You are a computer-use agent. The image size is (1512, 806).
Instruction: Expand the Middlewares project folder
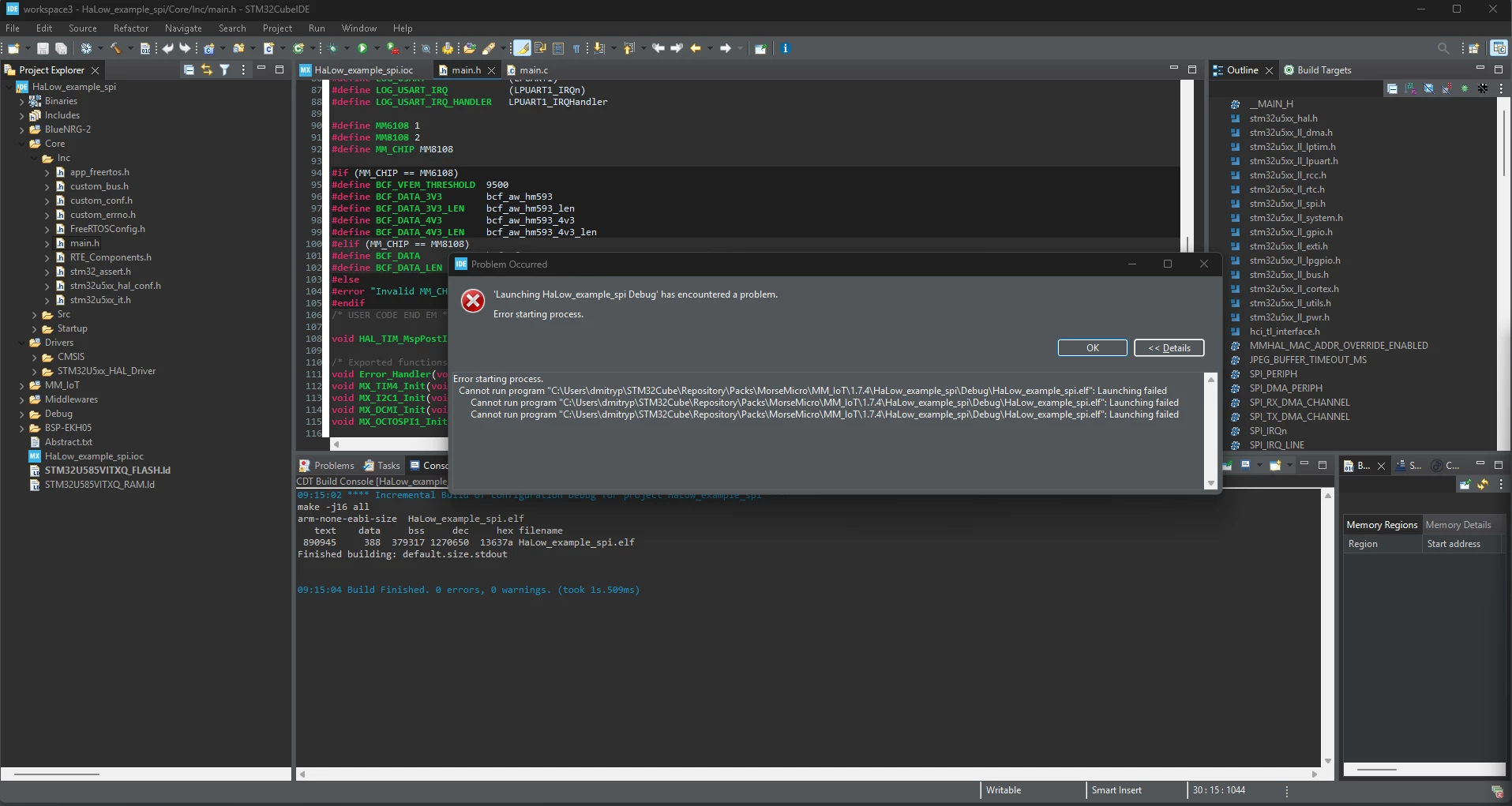[x=22, y=399]
